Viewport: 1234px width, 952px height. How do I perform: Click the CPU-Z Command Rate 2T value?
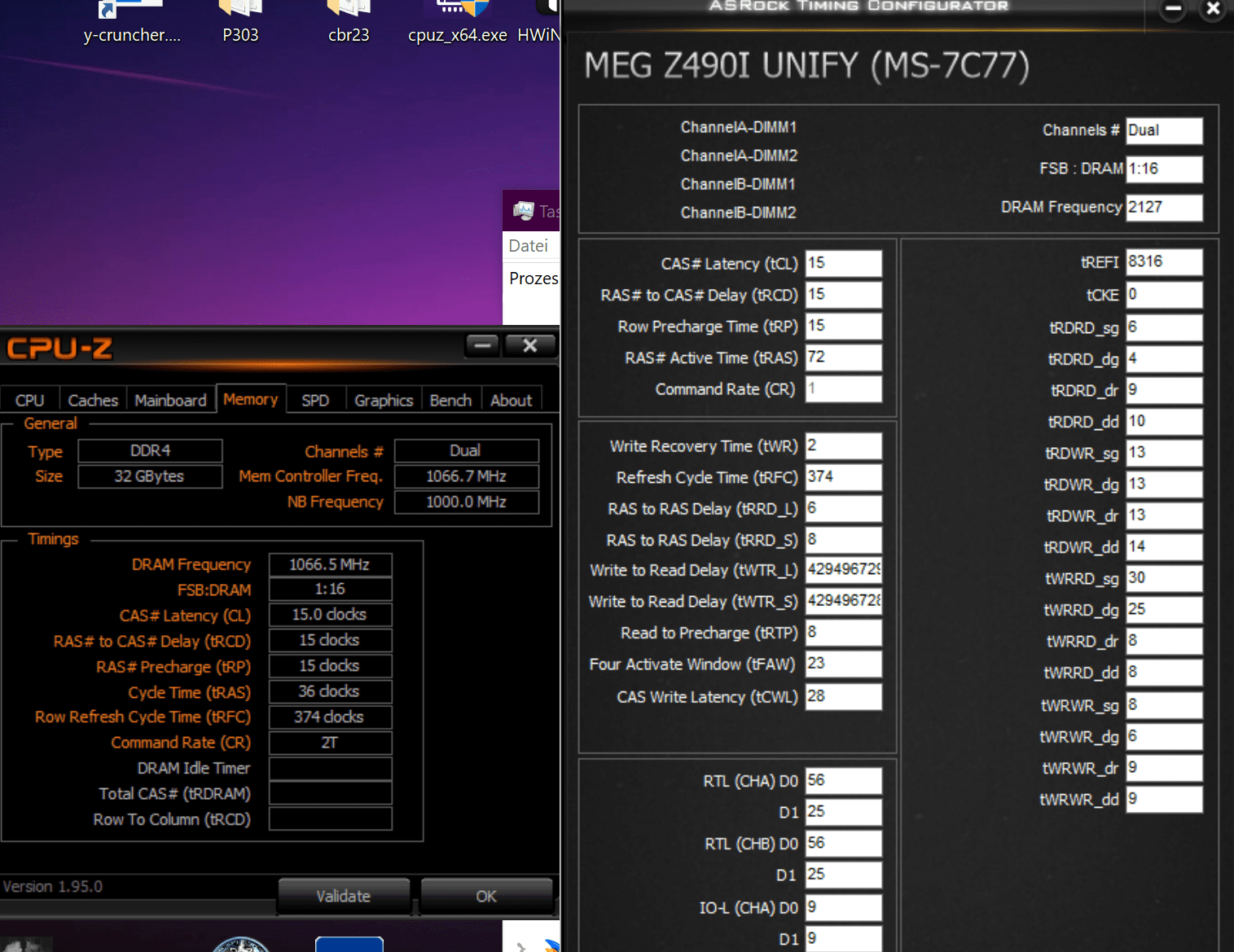[x=330, y=743]
